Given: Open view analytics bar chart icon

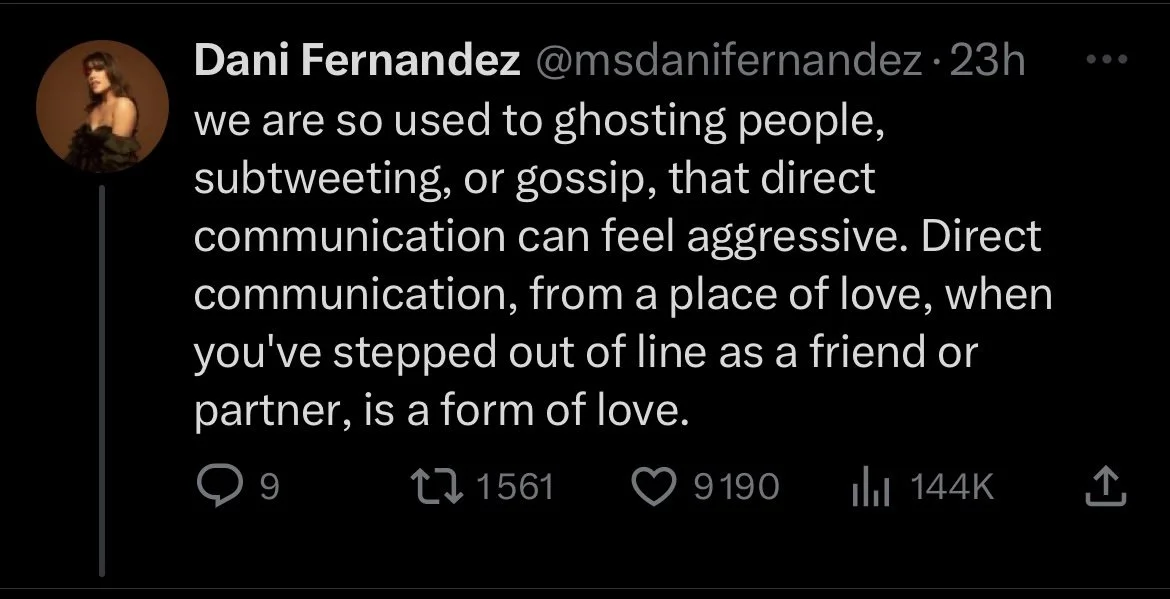Looking at the screenshot, I should pos(870,487).
